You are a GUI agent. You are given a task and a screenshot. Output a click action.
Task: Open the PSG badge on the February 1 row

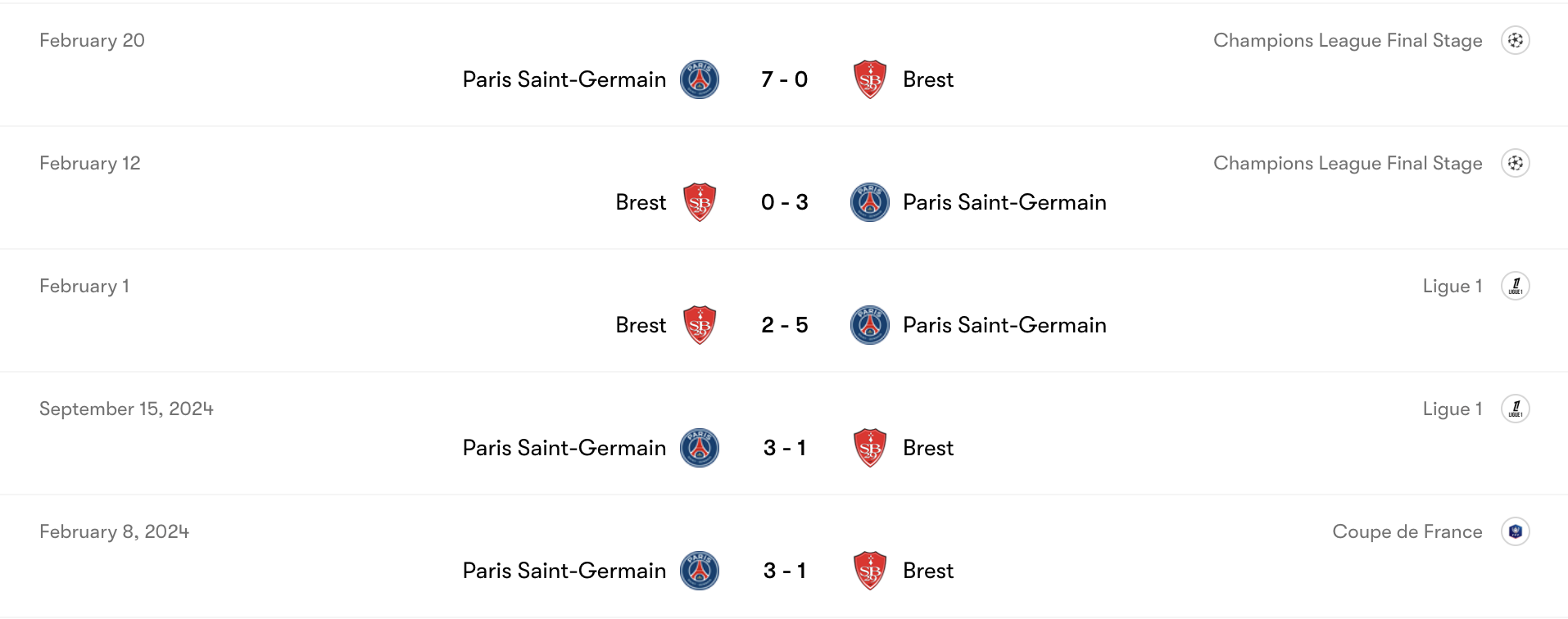[x=869, y=324]
